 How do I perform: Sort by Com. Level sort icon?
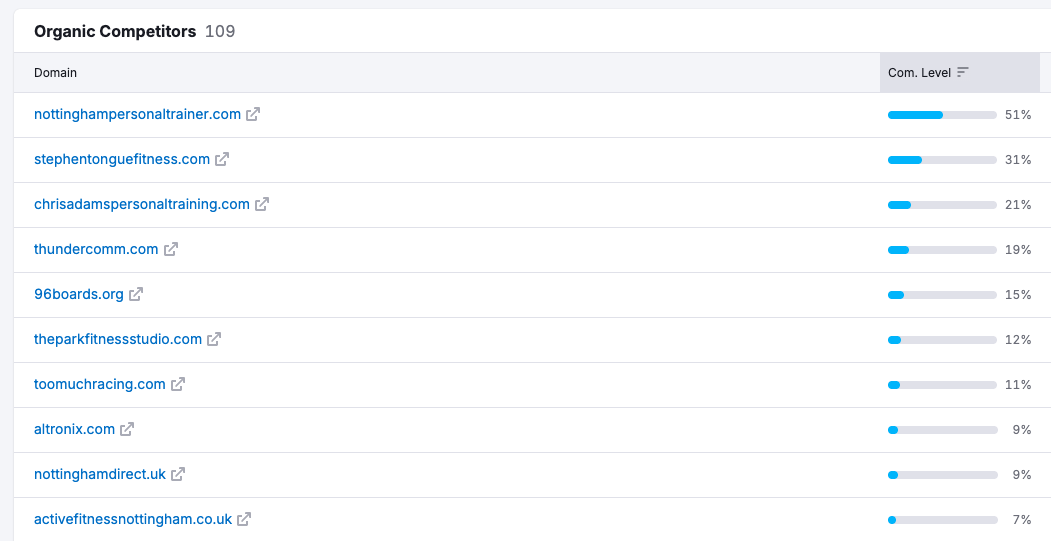[963, 73]
